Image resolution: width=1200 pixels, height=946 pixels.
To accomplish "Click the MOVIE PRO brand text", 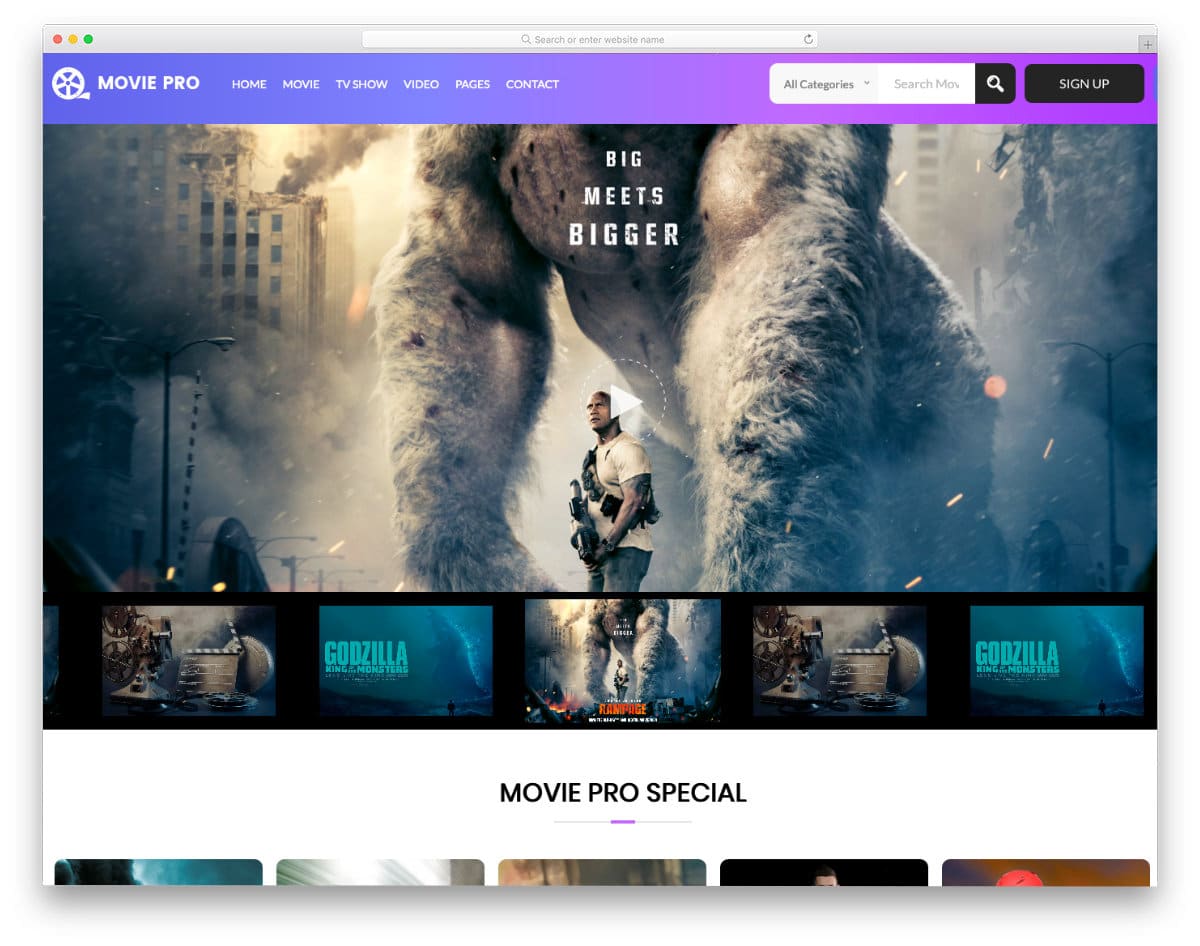I will tap(149, 83).
